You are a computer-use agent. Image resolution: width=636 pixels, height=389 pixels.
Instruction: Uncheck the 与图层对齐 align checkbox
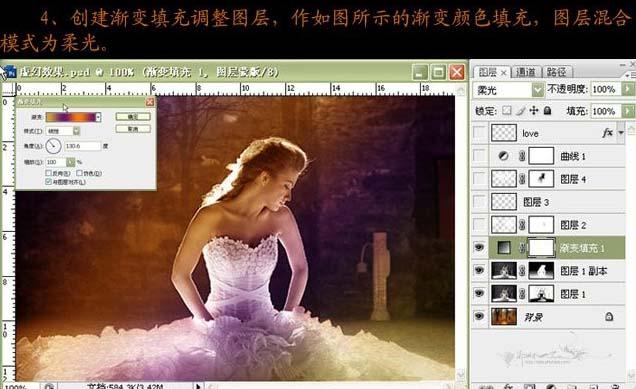[x=49, y=182]
